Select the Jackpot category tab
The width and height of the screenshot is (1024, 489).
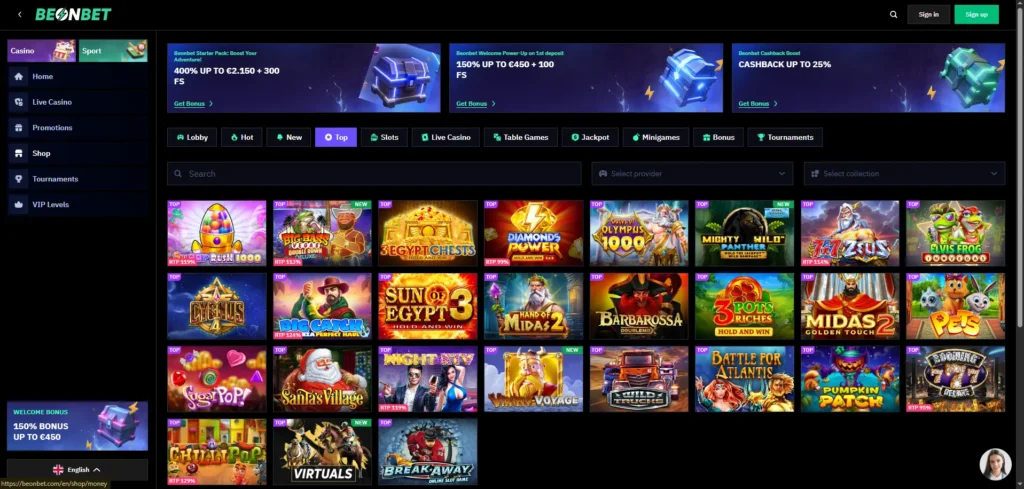(590, 137)
